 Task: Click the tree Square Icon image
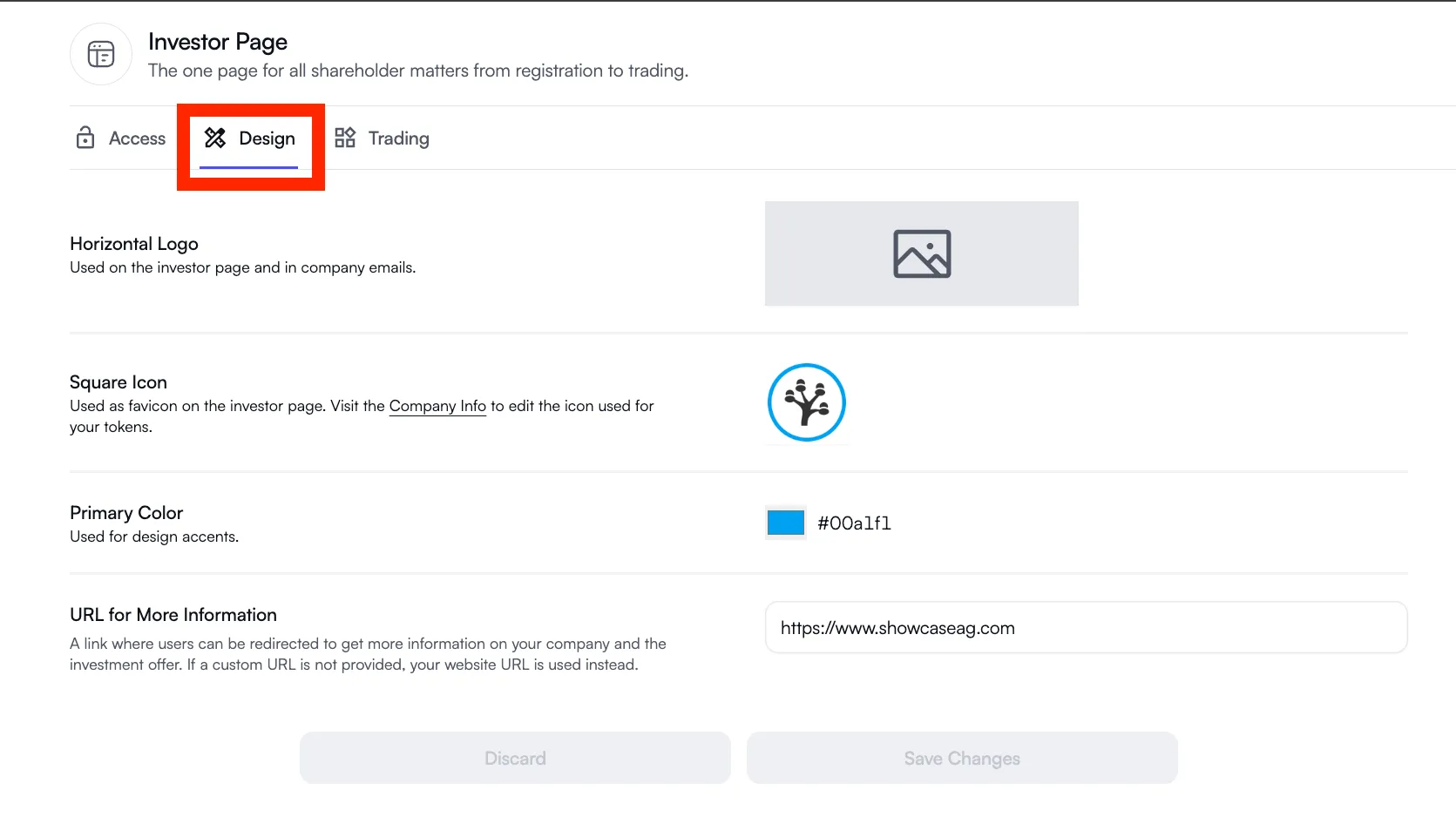tap(806, 402)
